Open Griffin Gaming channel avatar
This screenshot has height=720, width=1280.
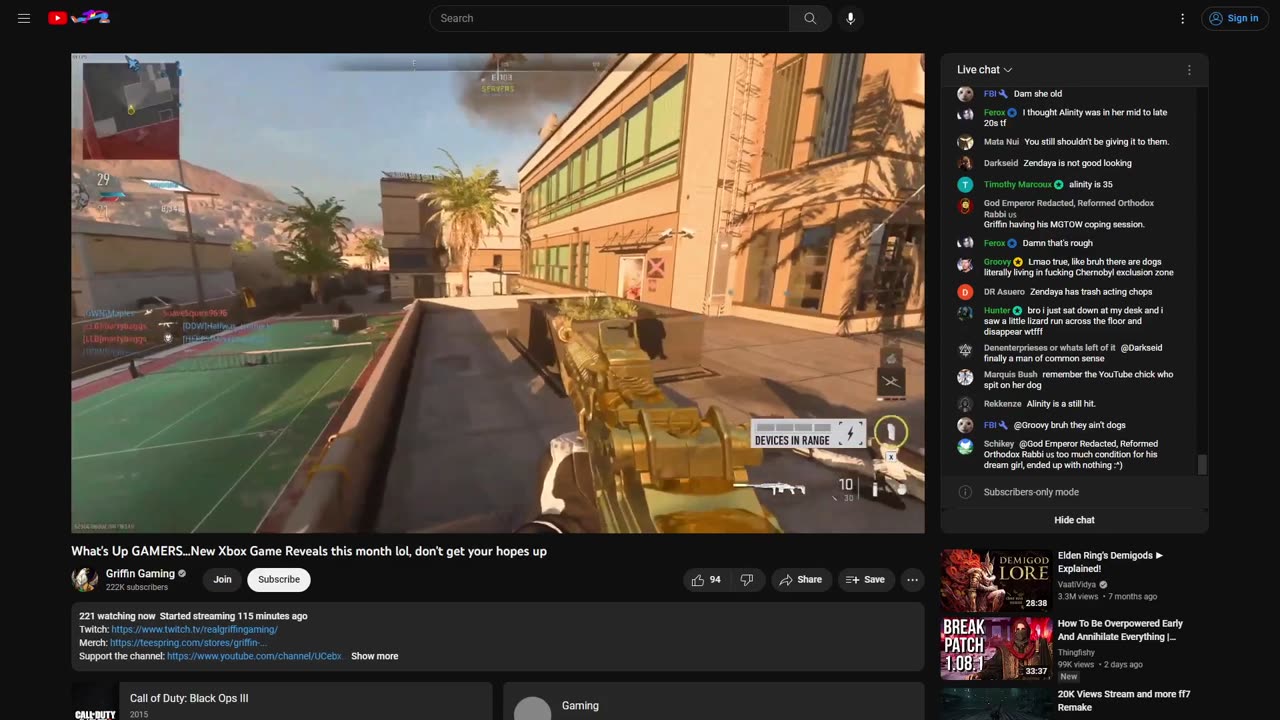click(85, 579)
